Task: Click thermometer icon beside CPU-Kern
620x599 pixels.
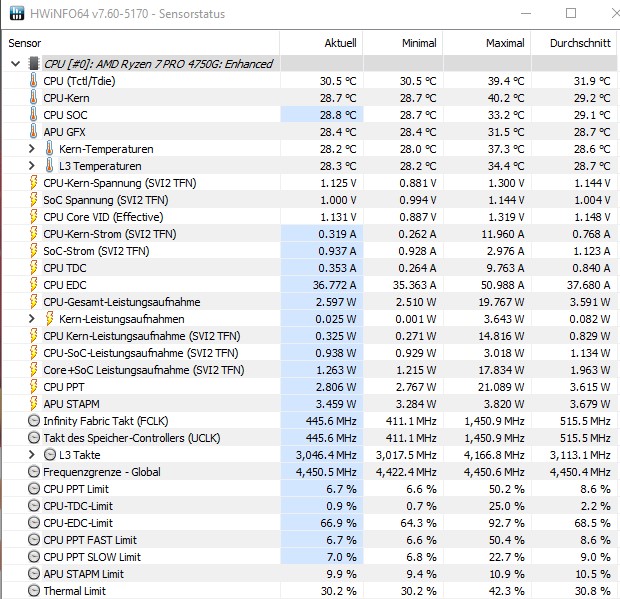Action: (34, 98)
